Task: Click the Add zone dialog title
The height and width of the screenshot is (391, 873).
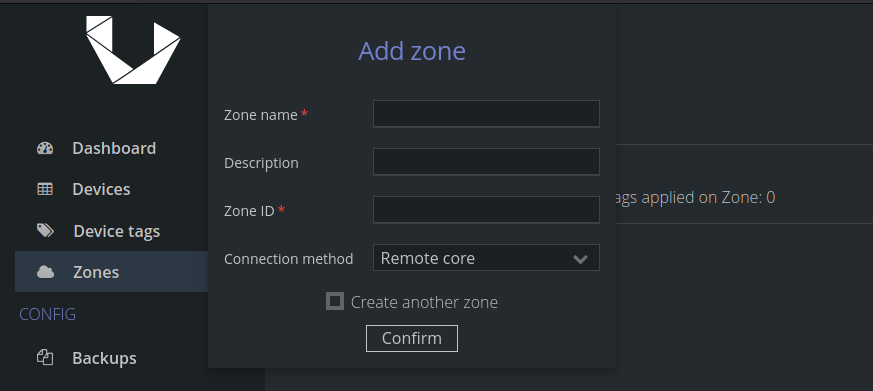Action: [412, 51]
